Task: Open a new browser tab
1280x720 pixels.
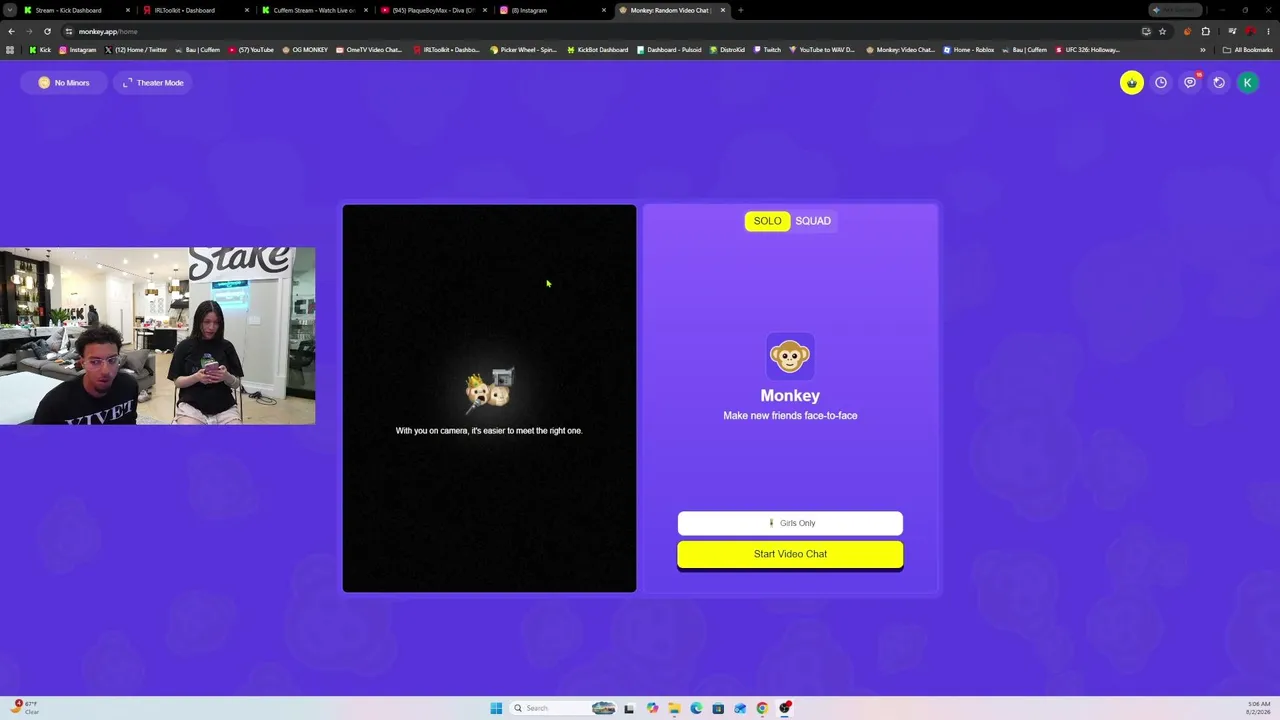Action: pos(740,10)
